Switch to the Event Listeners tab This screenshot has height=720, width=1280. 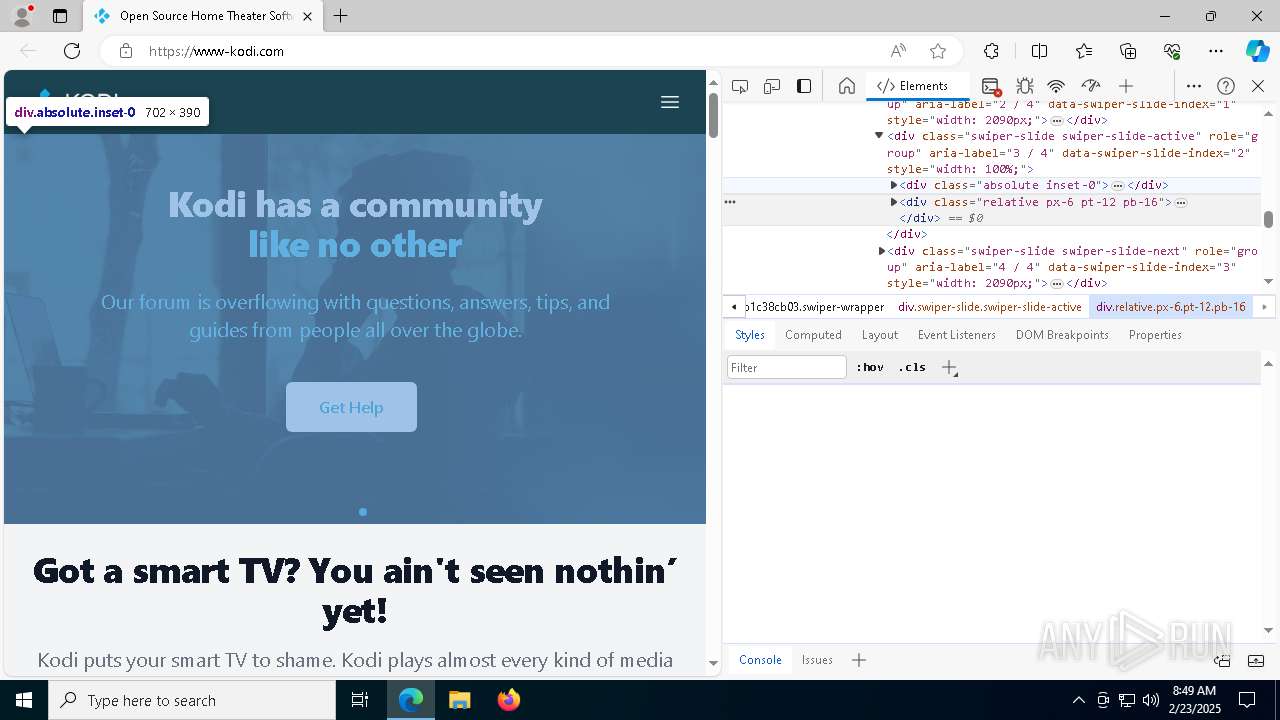click(x=957, y=335)
